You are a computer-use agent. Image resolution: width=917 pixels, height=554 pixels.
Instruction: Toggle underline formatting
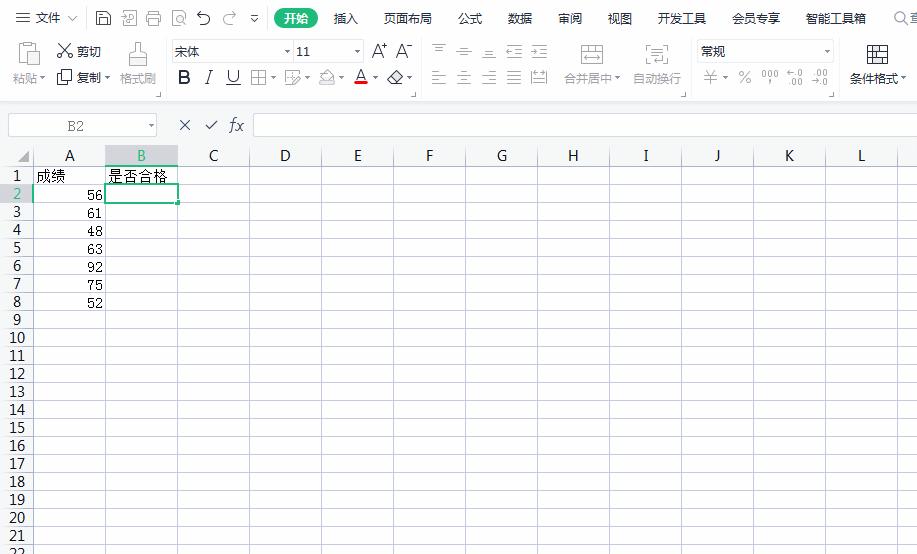tap(233, 77)
